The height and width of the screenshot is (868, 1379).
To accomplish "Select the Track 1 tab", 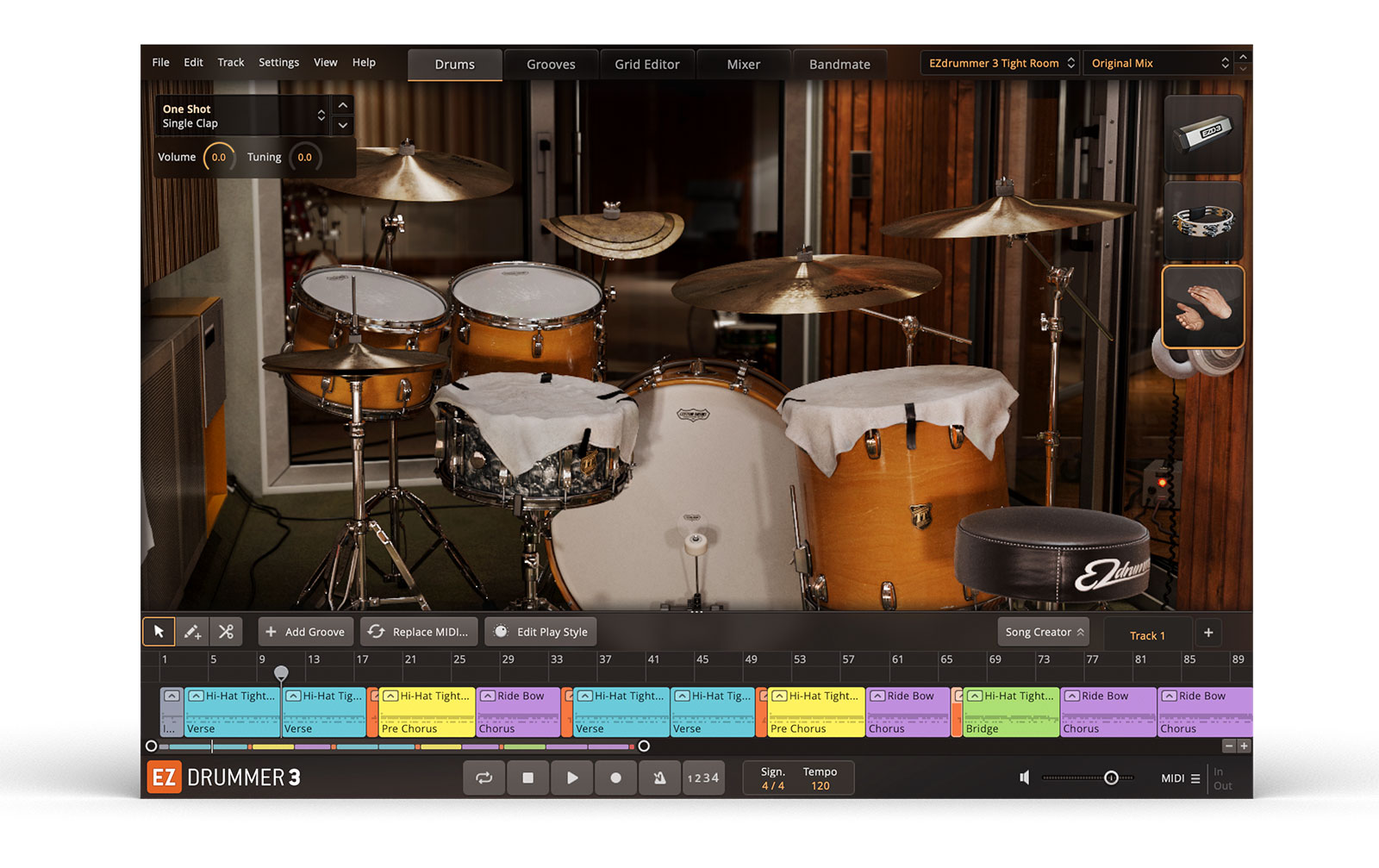I will tap(1147, 635).
